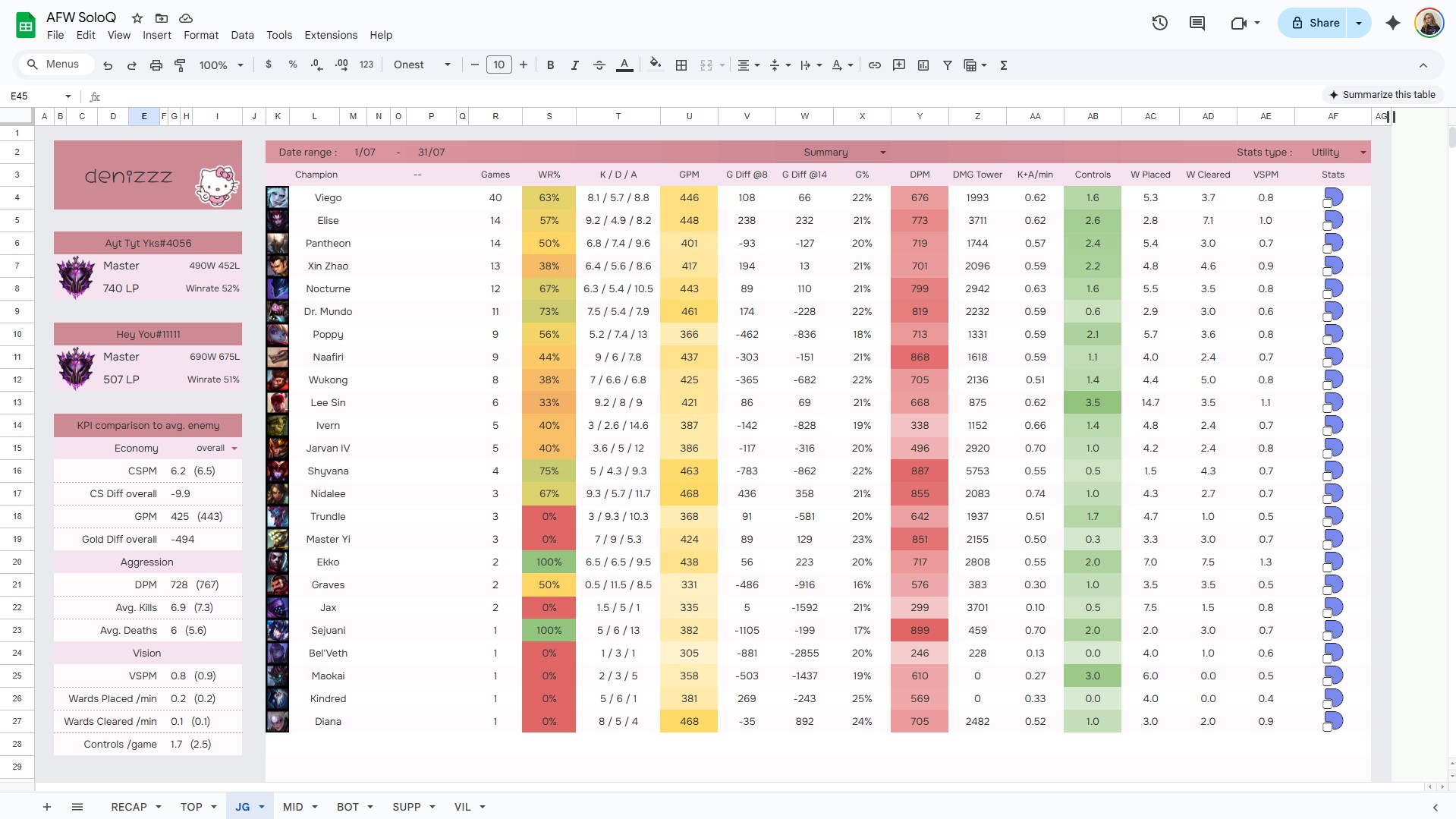This screenshot has height=819, width=1456.
Task: Click the Redo icon
Action: pyautogui.click(x=131, y=65)
